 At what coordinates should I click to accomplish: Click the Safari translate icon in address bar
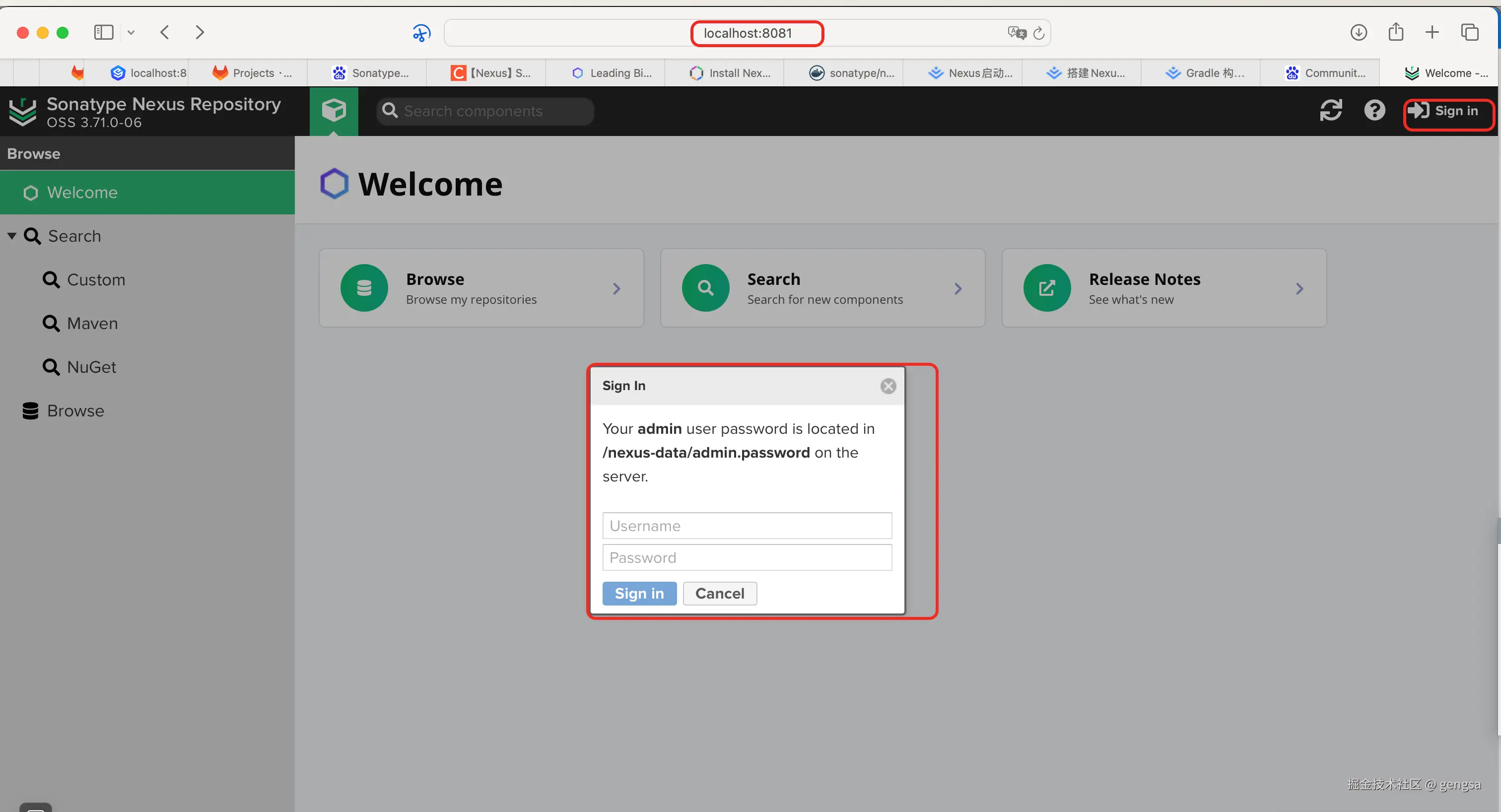coord(1016,33)
